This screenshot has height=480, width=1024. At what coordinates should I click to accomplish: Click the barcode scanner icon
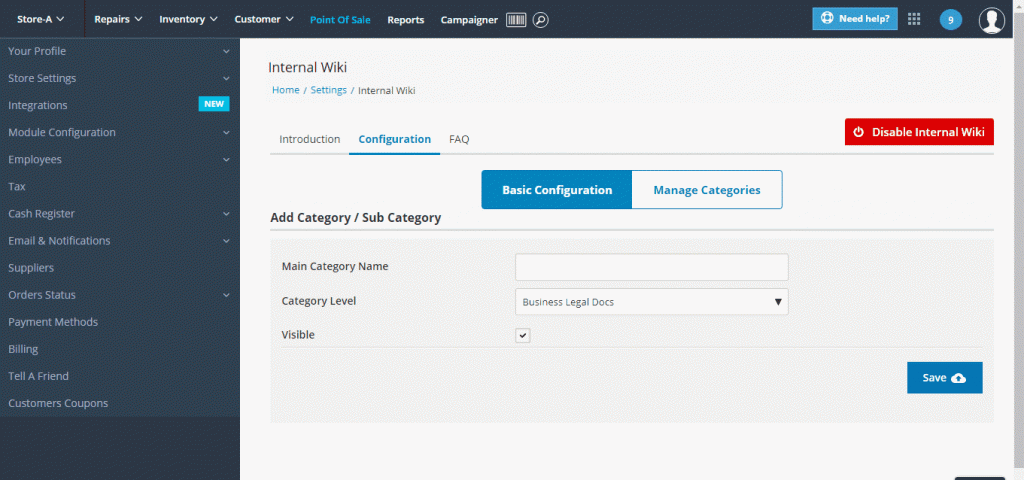click(516, 20)
